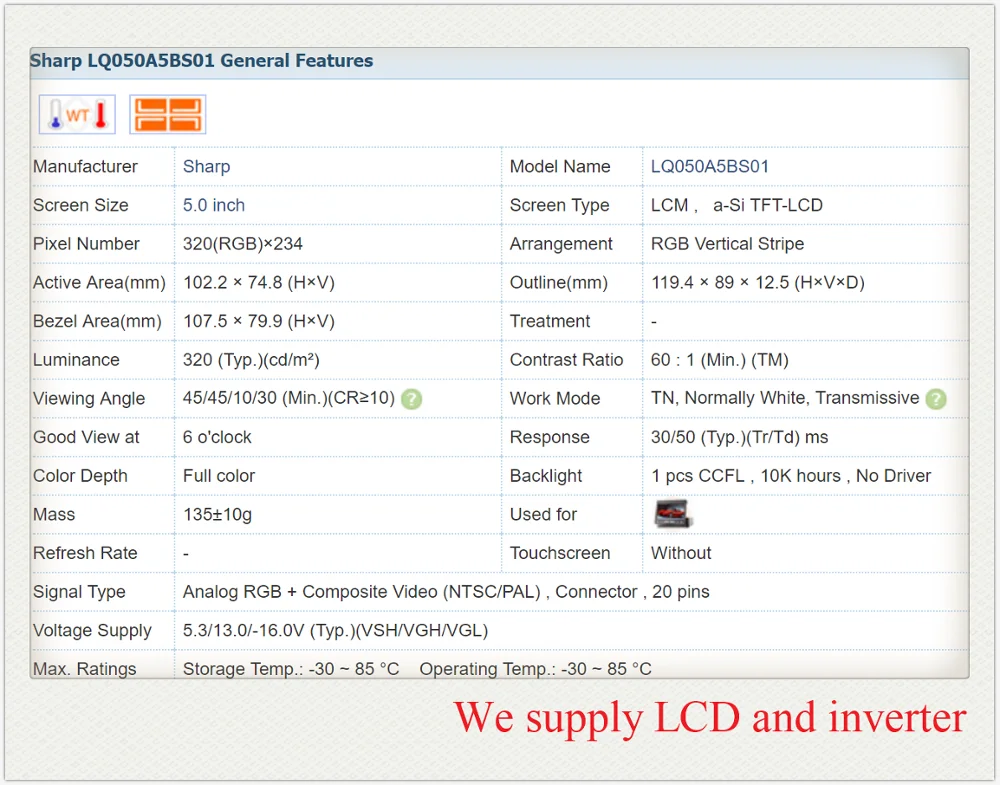
Task: Click the Sharp LQ050A5BS01 General Features heading
Action: pyautogui.click(x=202, y=61)
